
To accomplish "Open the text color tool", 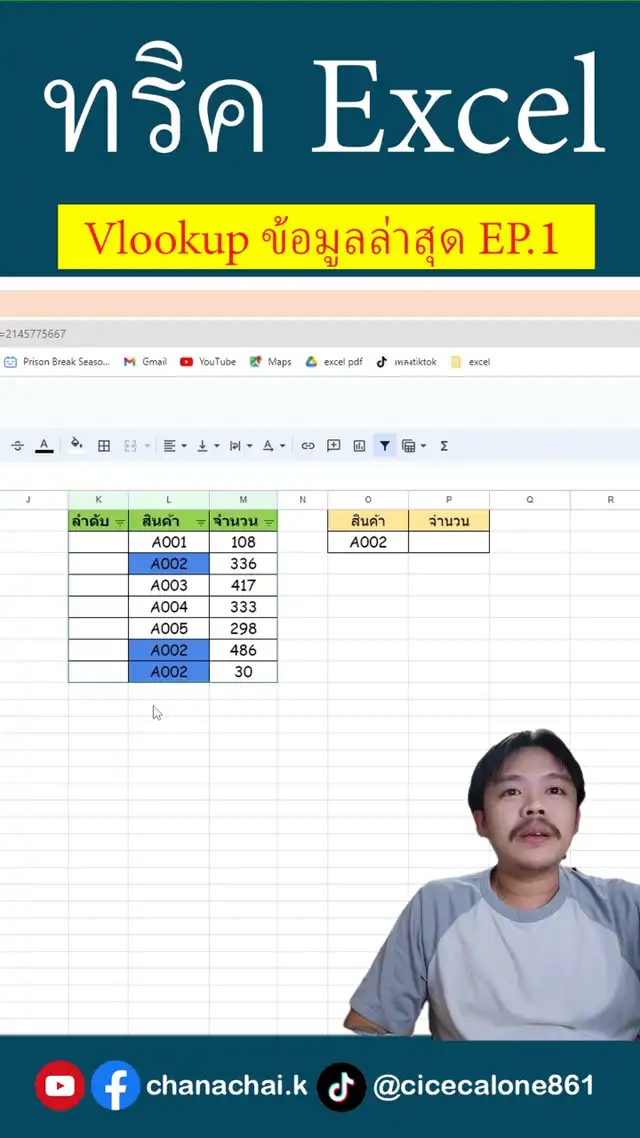I will click(44, 446).
